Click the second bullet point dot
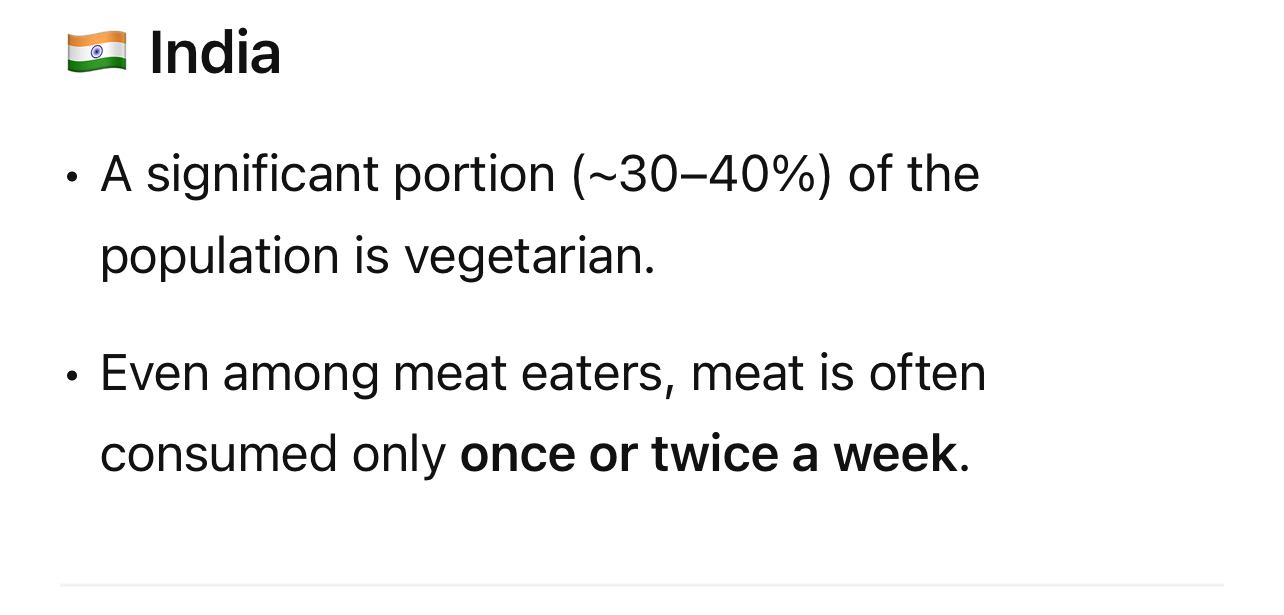The height and width of the screenshot is (615, 1284). tap(71, 377)
